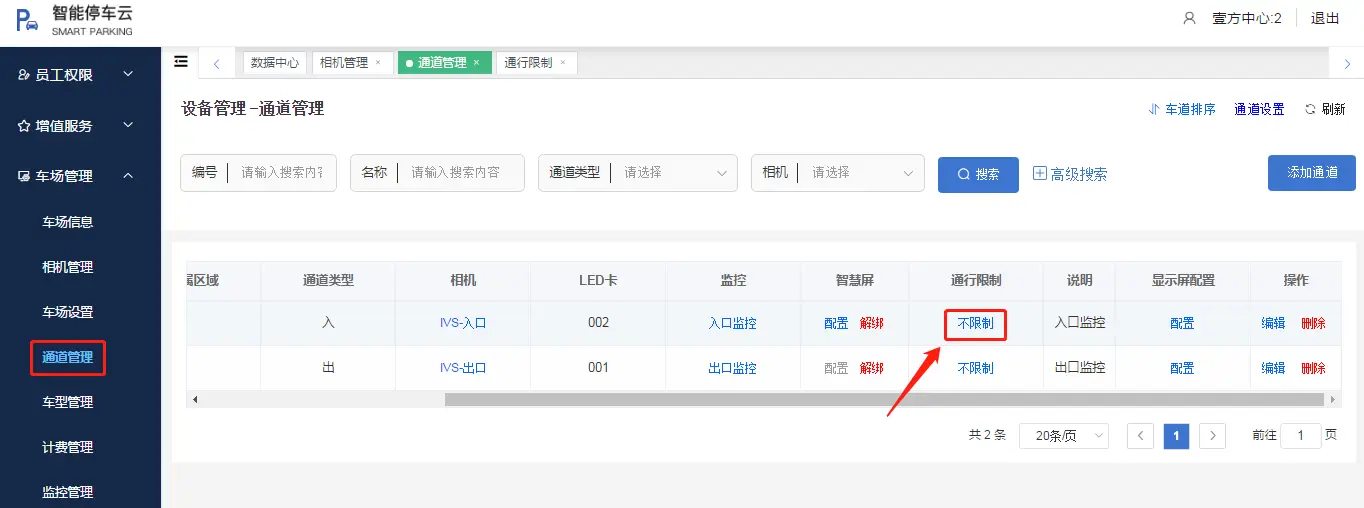The height and width of the screenshot is (508, 1364).
Task: Click the user profile icon
Action: pyautogui.click(x=1189, y=18)
